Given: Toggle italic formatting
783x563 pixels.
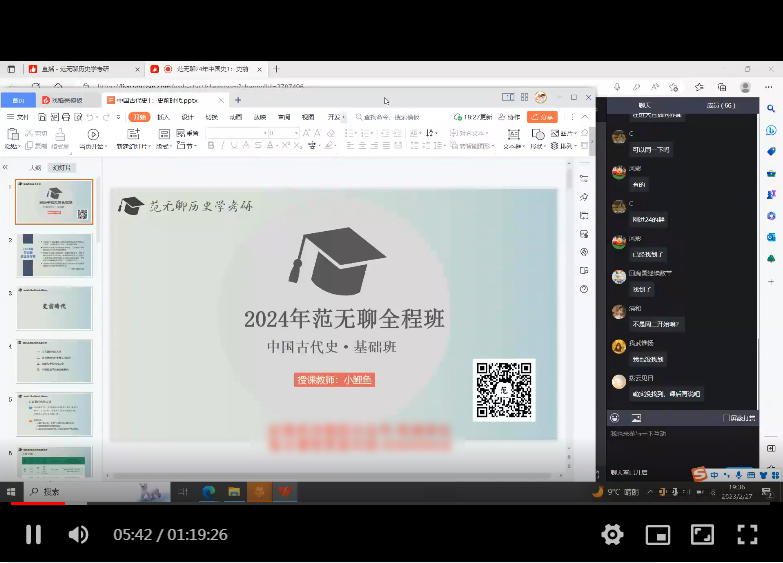Looking at the screenshot, I should (223, 145).
